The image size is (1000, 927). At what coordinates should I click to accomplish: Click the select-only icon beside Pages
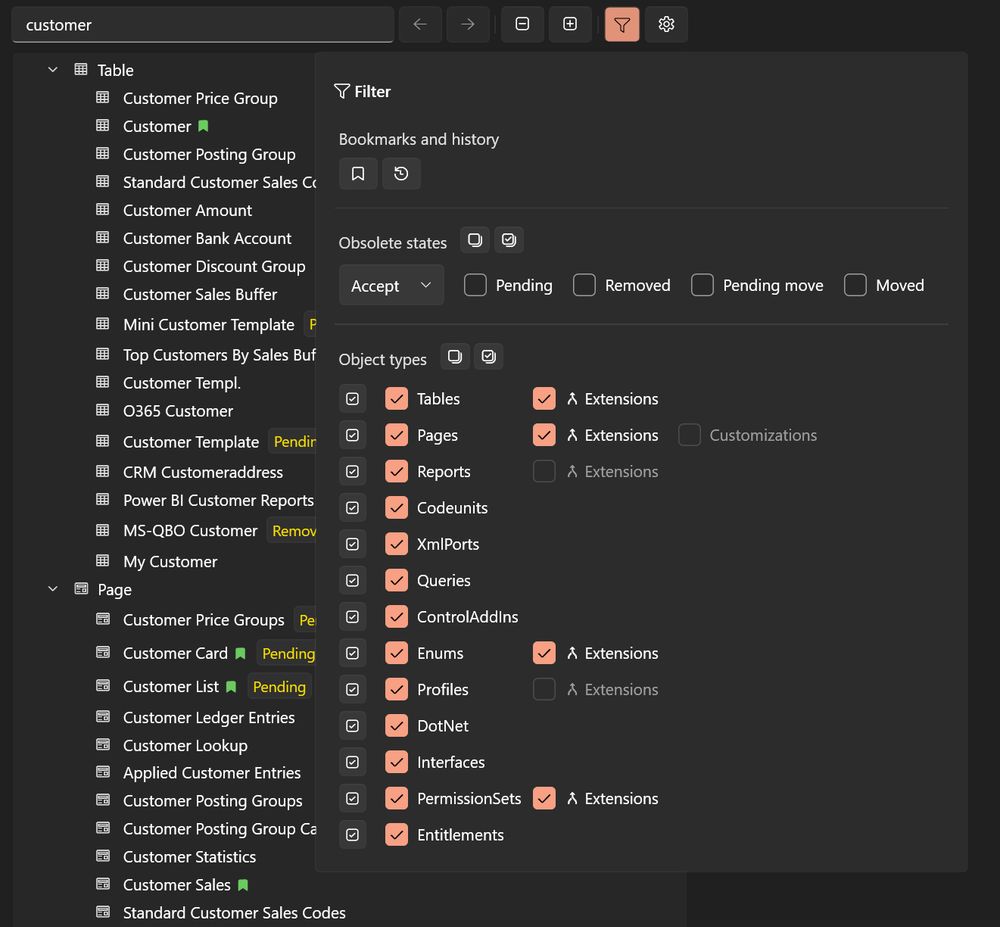(352, 435)
